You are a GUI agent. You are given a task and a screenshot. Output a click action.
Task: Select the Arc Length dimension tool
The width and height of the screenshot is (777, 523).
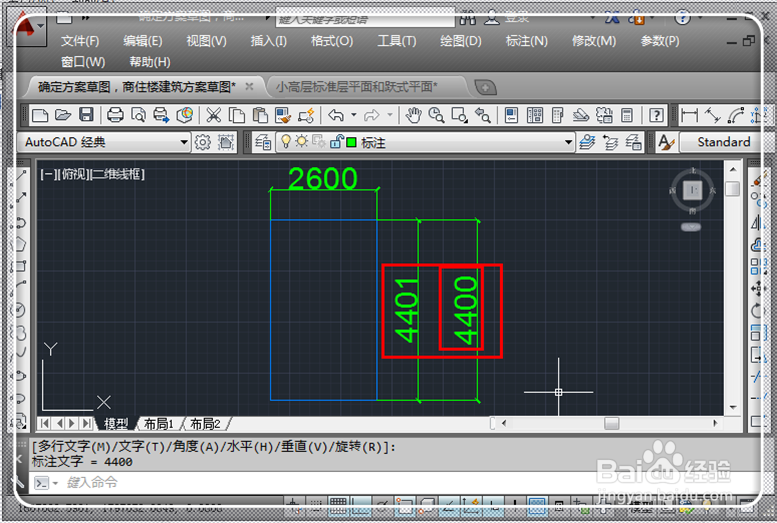(x=736, y=116)
